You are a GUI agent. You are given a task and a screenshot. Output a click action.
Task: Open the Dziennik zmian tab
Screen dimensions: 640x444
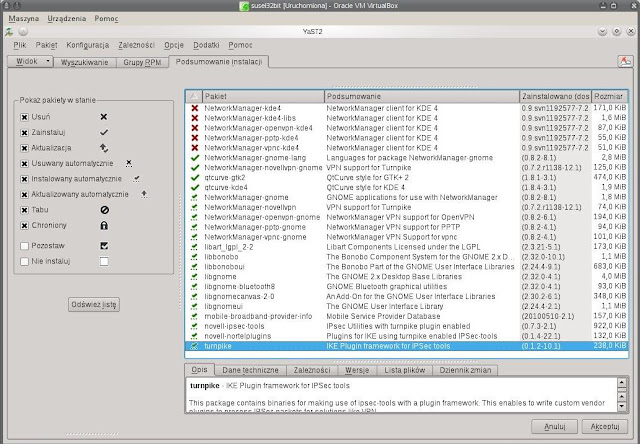click(465, 370)
